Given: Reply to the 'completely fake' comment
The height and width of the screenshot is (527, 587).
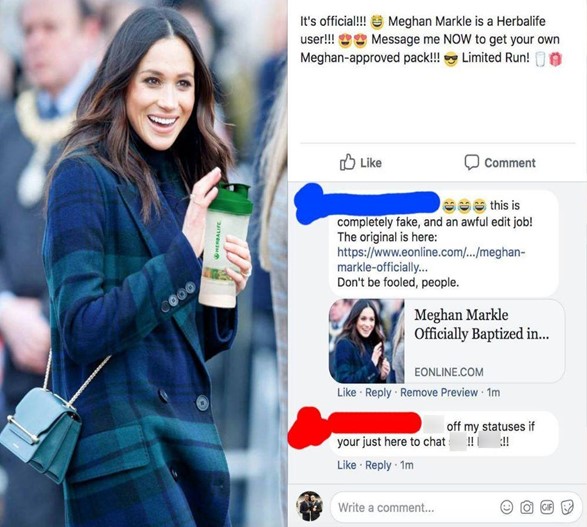Looking at the screenshot, I should [378, 392].
